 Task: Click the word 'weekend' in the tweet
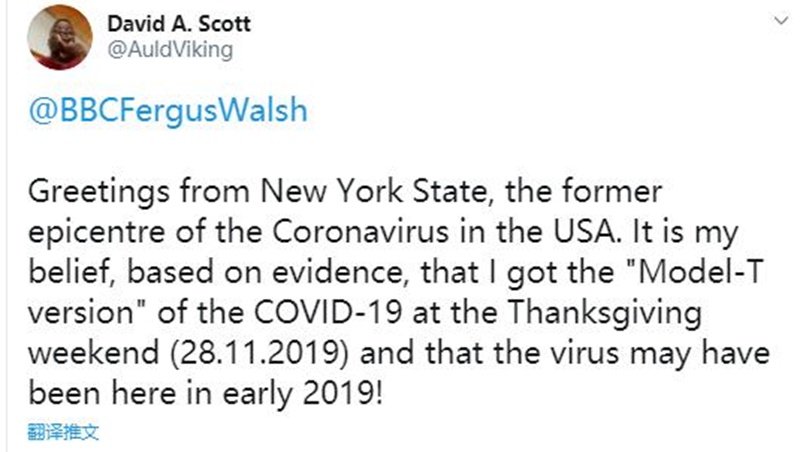(93, 353)
